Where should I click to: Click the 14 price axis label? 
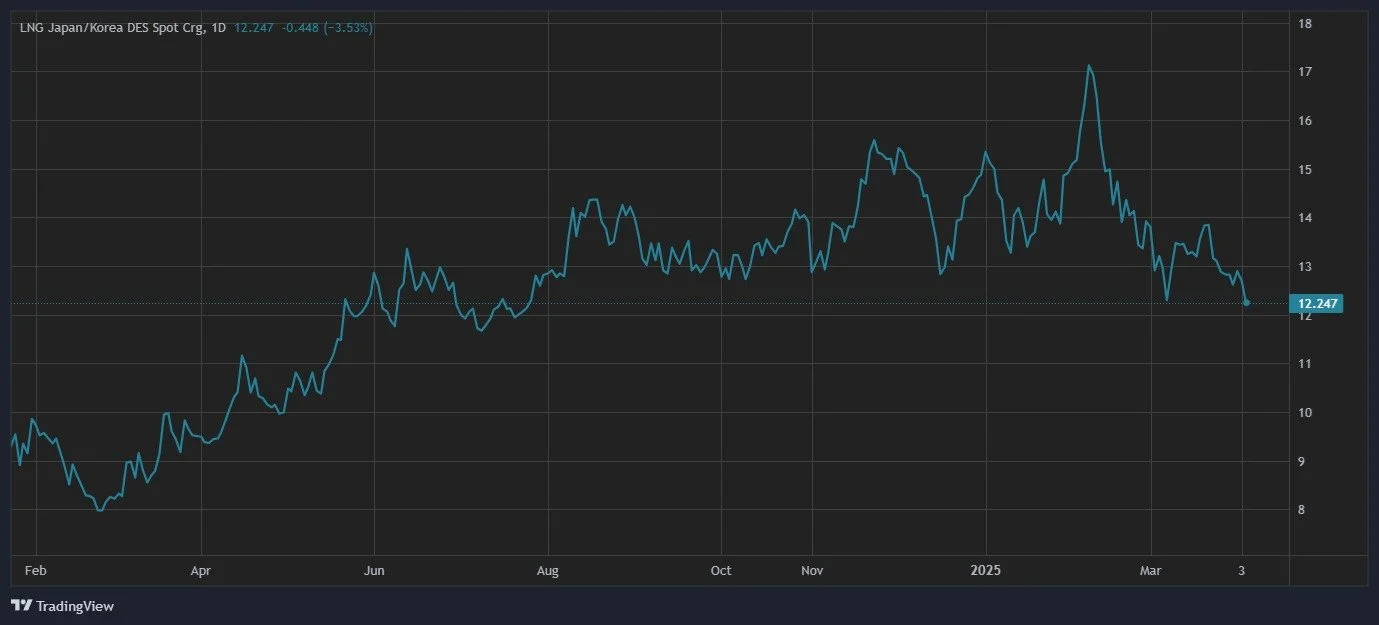tap(1304, 218)
